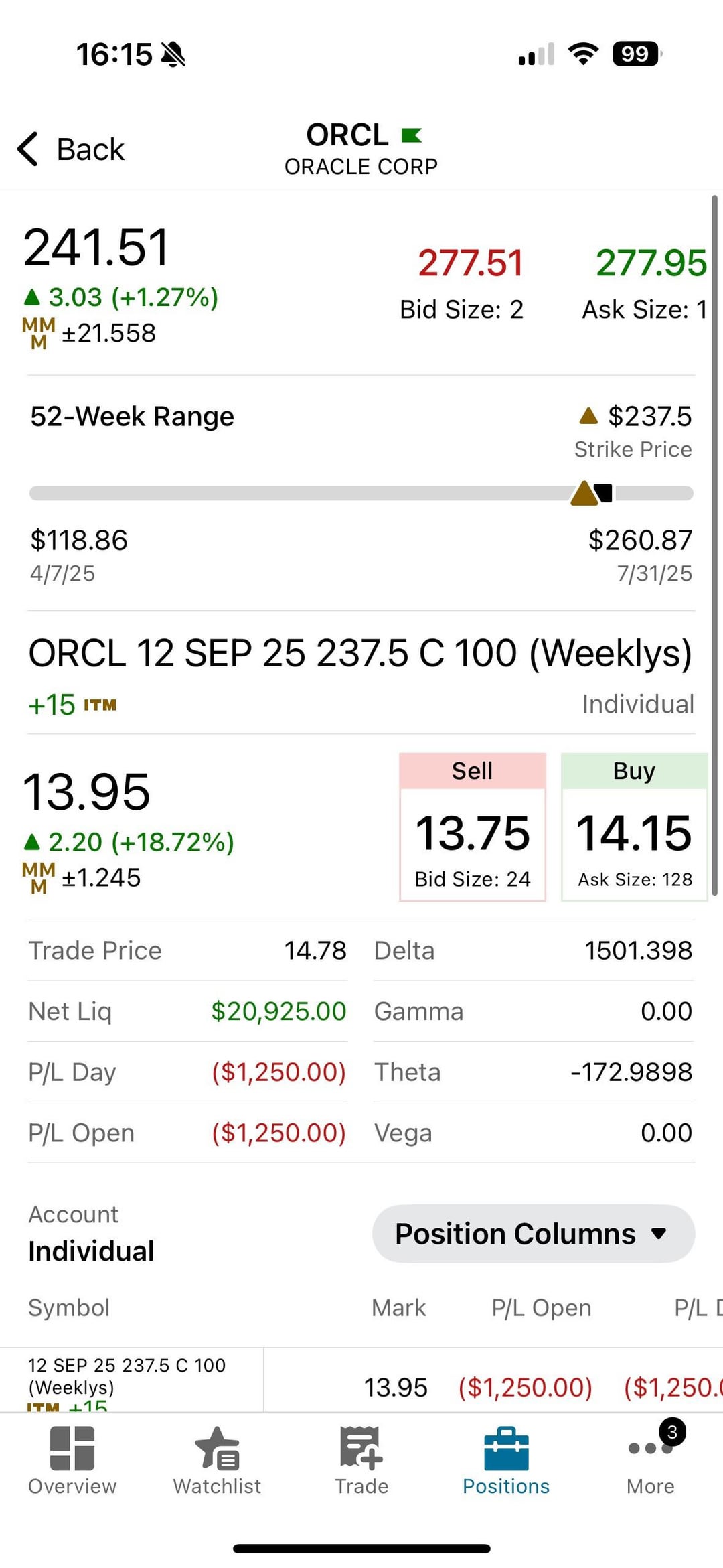Tap the Individual account label
Viewport: 723px width, 1568px height.
[91, 1251]
